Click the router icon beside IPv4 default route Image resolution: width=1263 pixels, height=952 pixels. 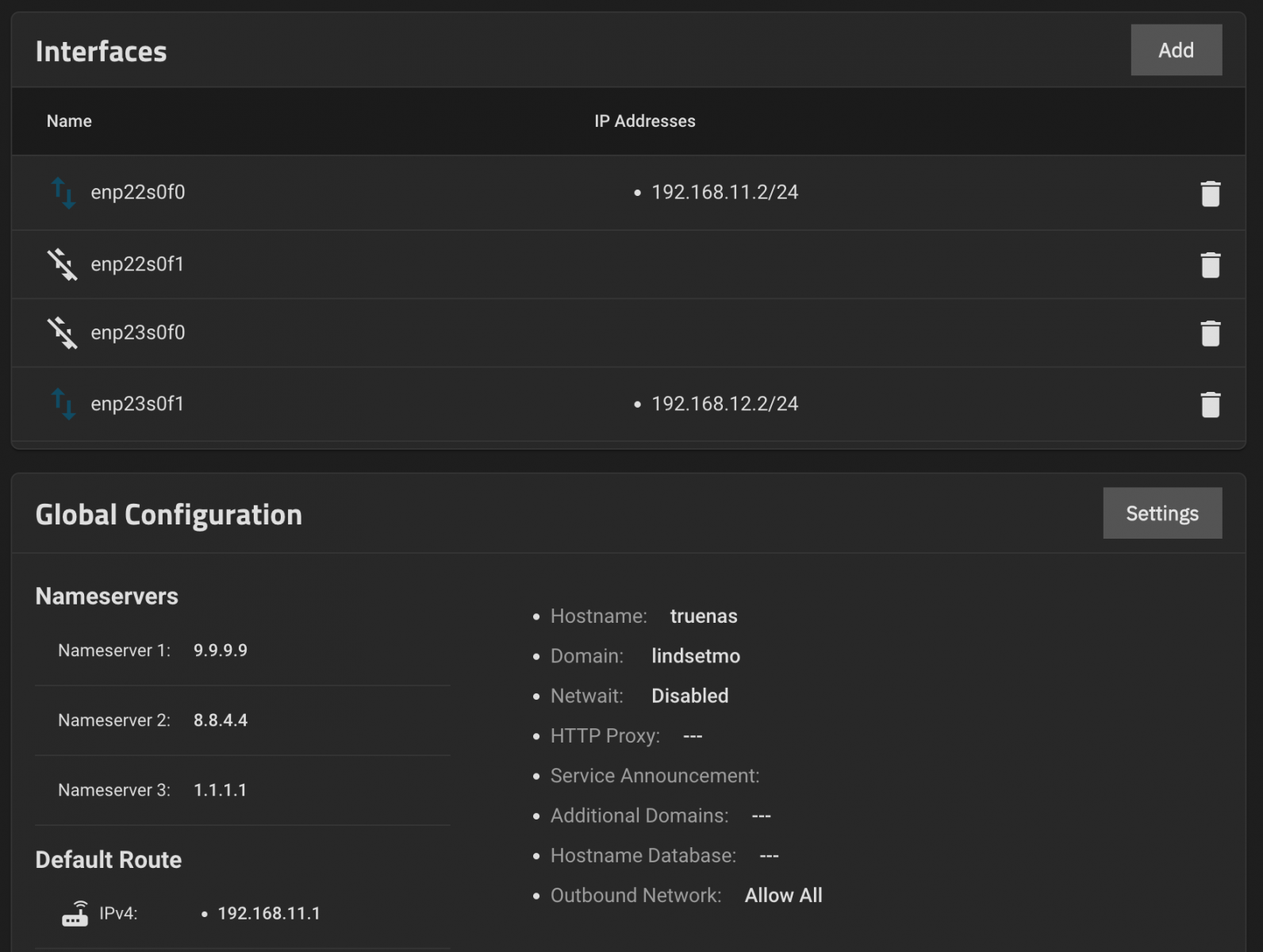75,914
